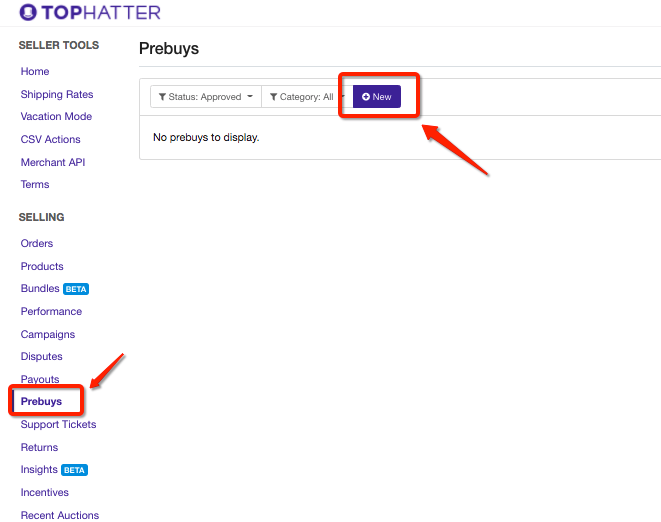Open Bundles beta page
Screen dimensions: 661x522
(40, 288)
